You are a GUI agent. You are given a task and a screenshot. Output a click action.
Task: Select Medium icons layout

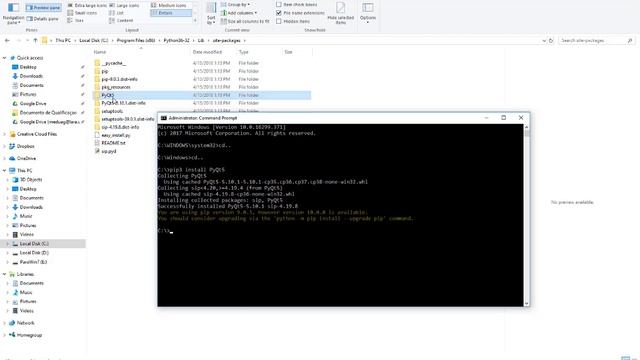169,5
